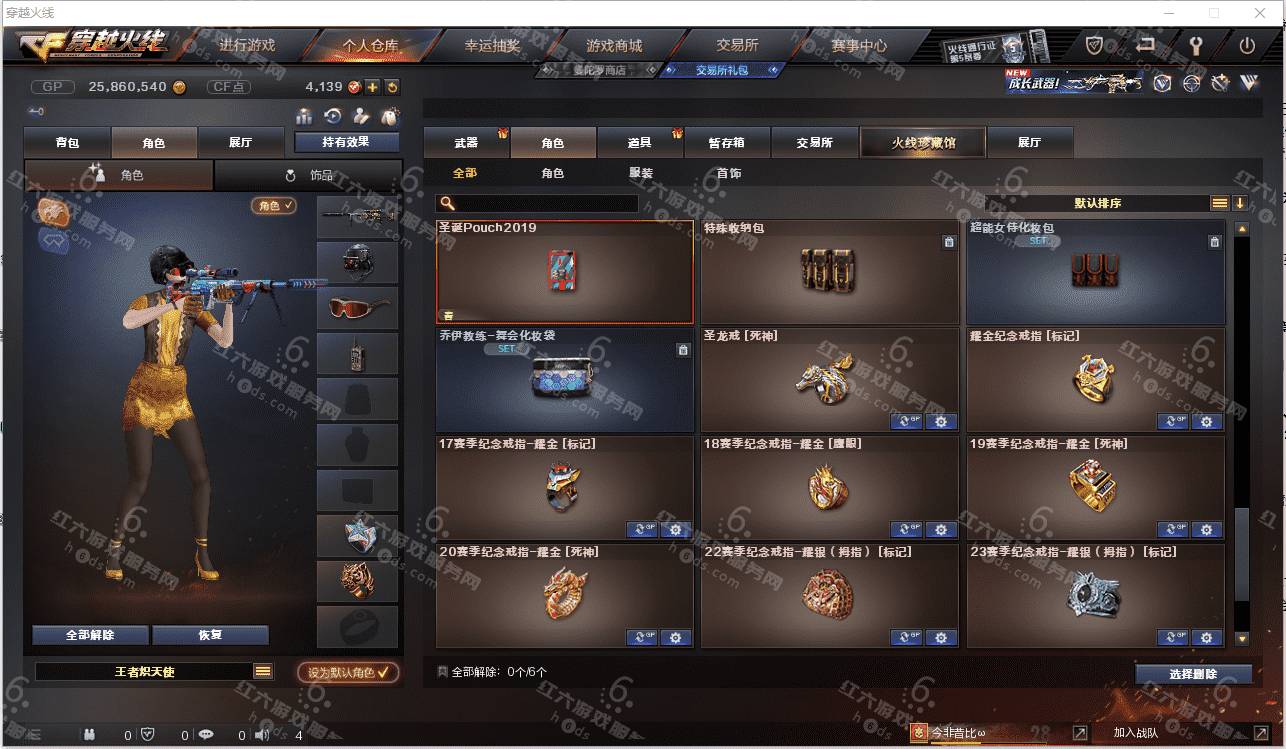Click GP exchange icon on 19赛季纪念戒指
This screenshot has height=749, width=1286.
click(1173, 529)
